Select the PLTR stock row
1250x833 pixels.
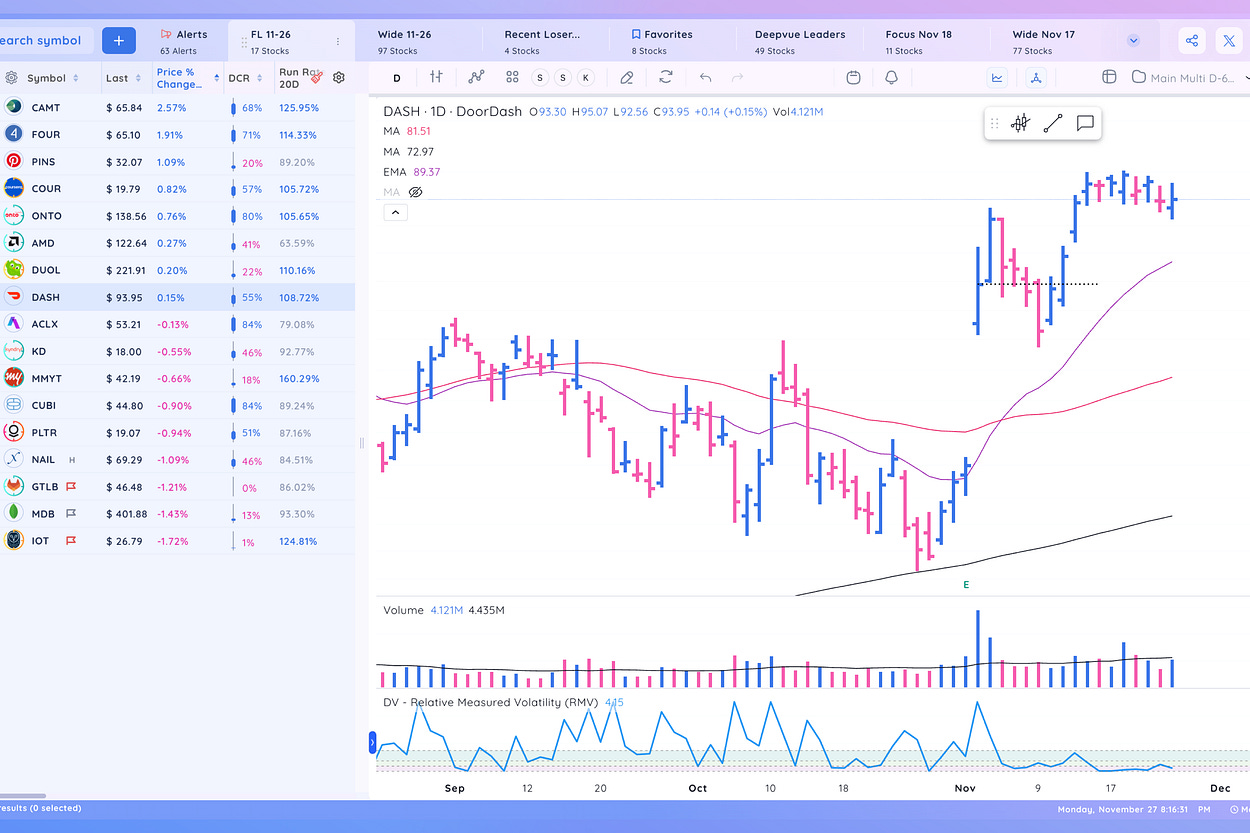[177, 432]
